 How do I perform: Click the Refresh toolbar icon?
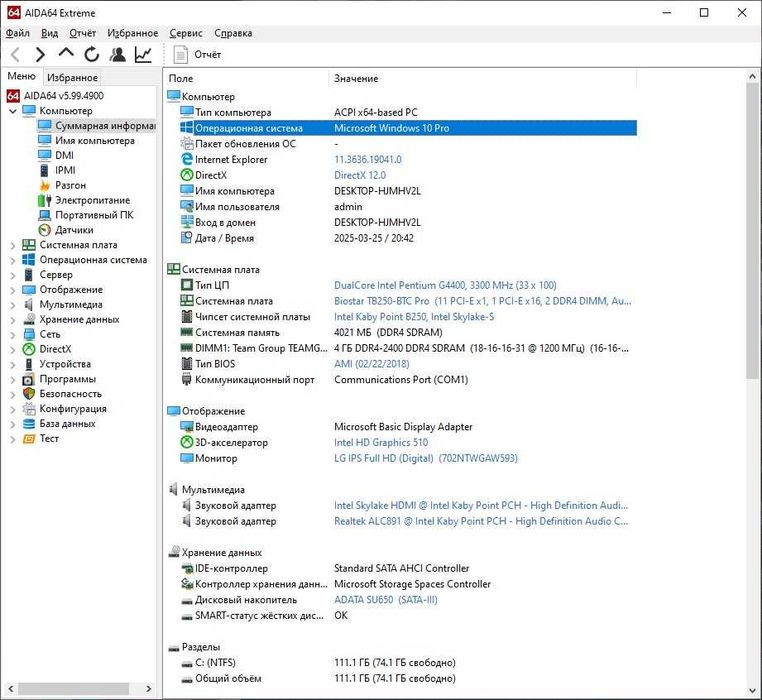click(91, 54)
